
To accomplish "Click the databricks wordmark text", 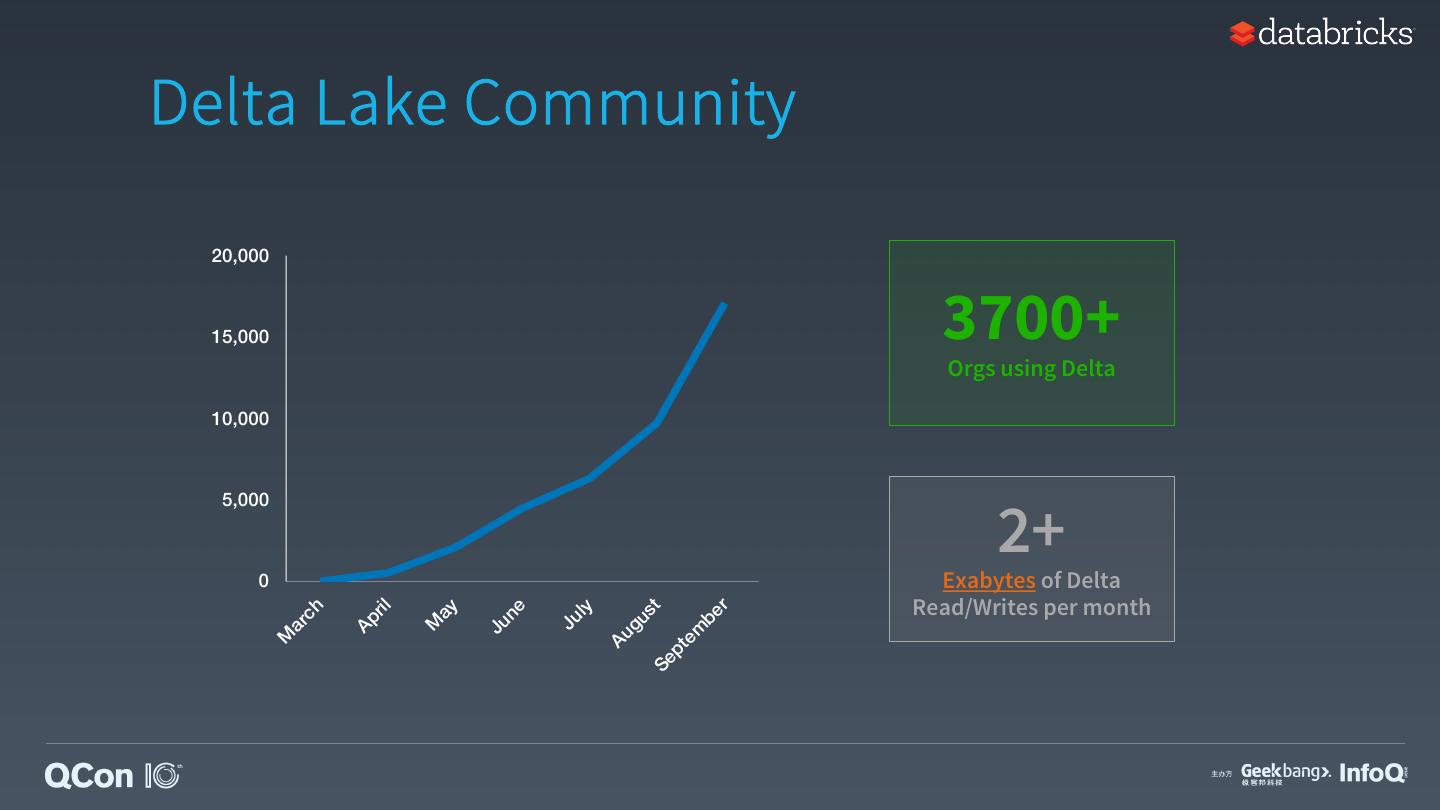I will pyautogui.click(x=1336, y=33).
